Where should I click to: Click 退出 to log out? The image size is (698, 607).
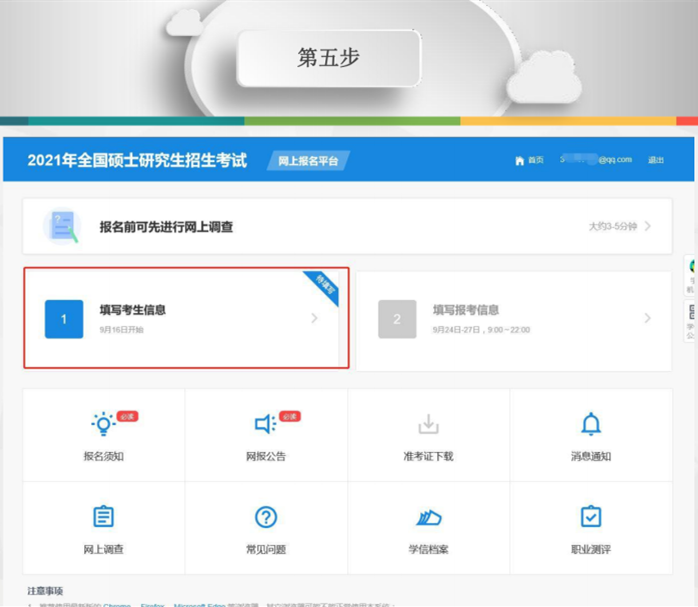point(656,160)
